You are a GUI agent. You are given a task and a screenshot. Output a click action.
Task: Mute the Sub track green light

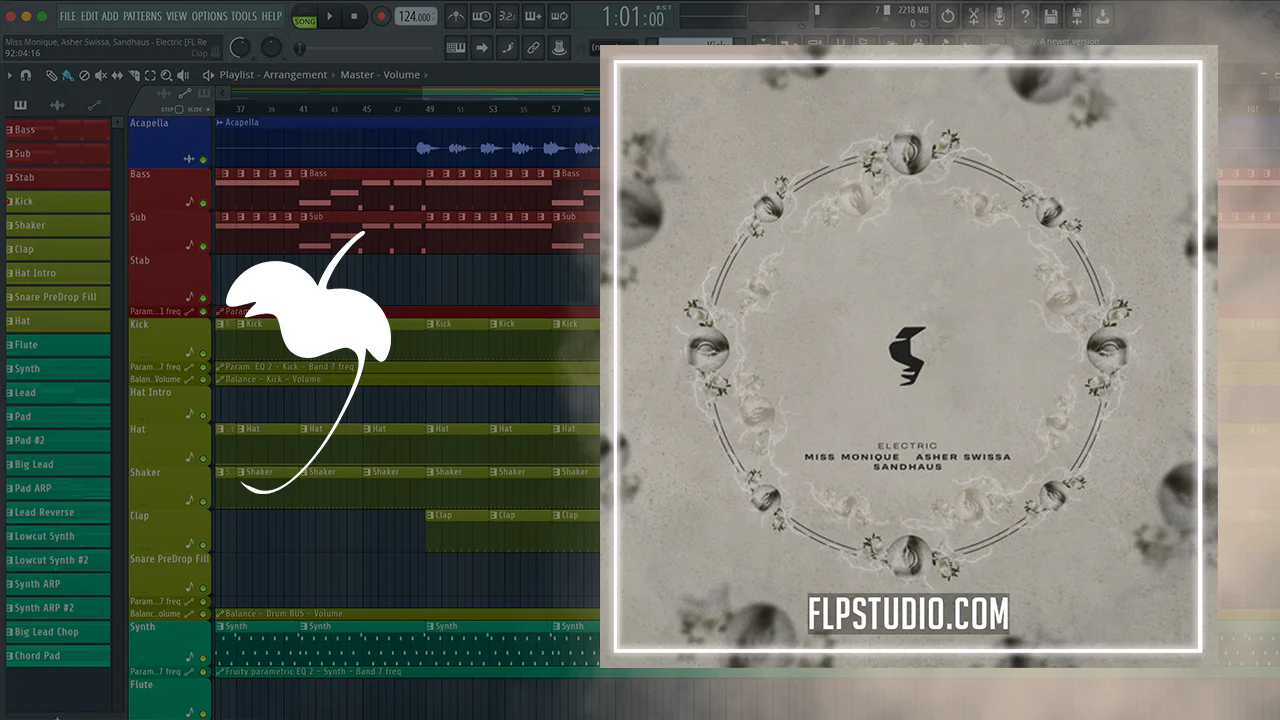[203, 246]
